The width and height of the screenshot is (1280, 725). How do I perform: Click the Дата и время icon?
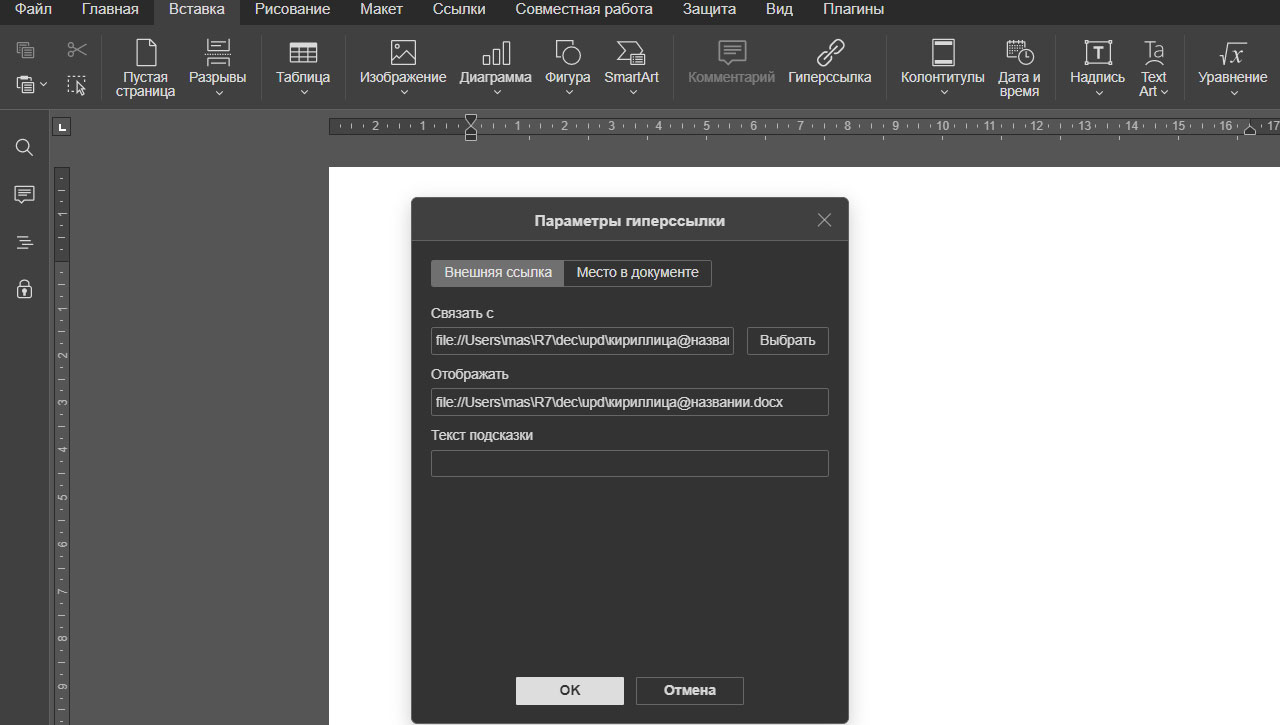1019,53
